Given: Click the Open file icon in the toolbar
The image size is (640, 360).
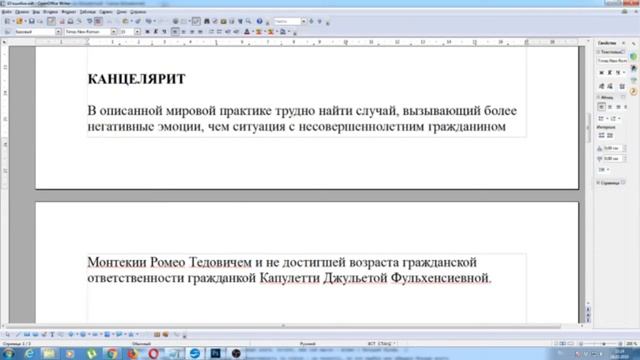Looking at the screenshot, I should (19, 21).
